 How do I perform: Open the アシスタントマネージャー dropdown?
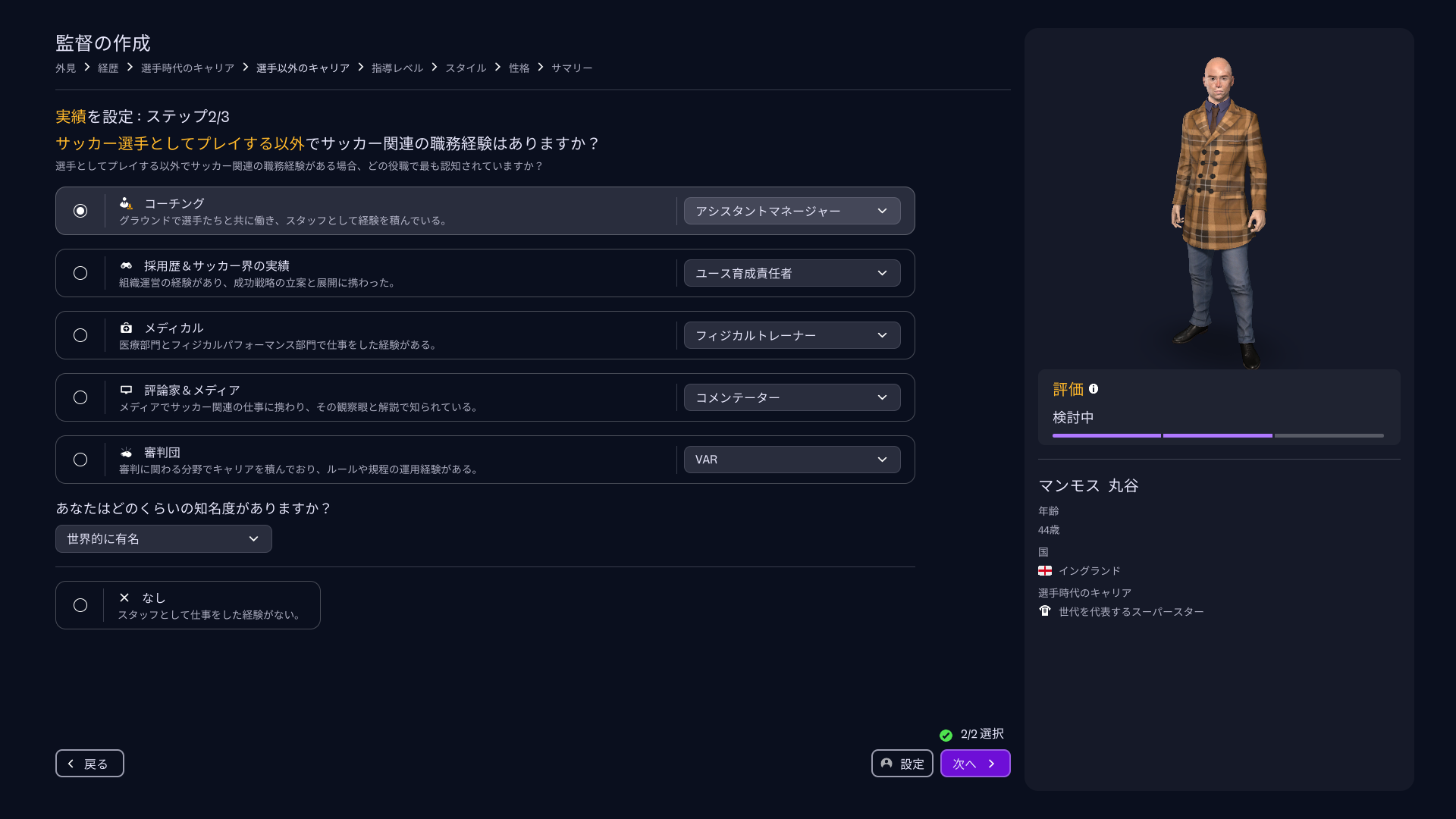pyautogui.click(x=792, y=211)
